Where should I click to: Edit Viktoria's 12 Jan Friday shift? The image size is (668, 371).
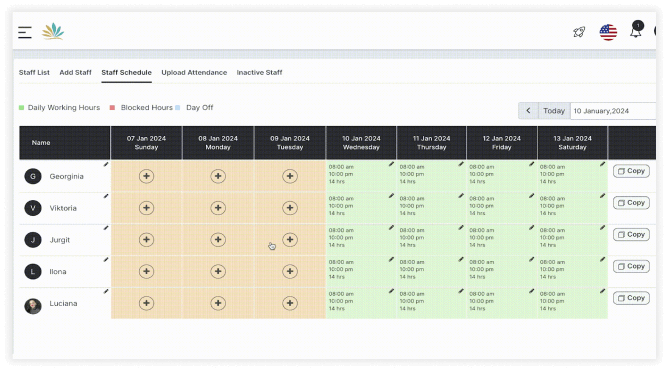click(531, 196)
